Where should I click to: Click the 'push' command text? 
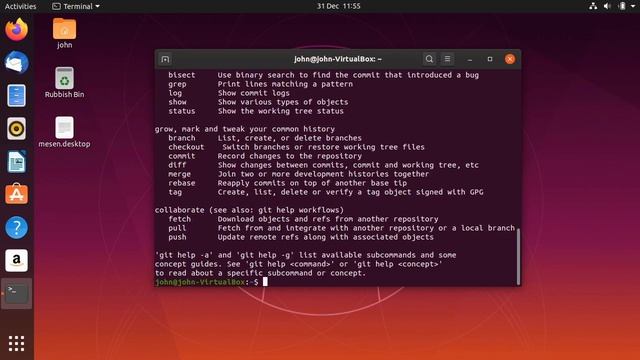point(177,237)
